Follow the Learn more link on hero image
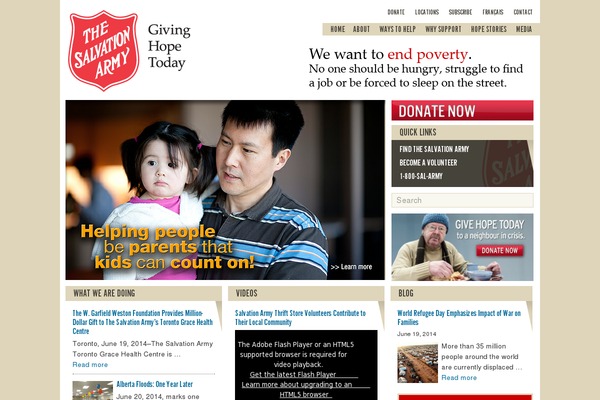 [x=351, y=267]
